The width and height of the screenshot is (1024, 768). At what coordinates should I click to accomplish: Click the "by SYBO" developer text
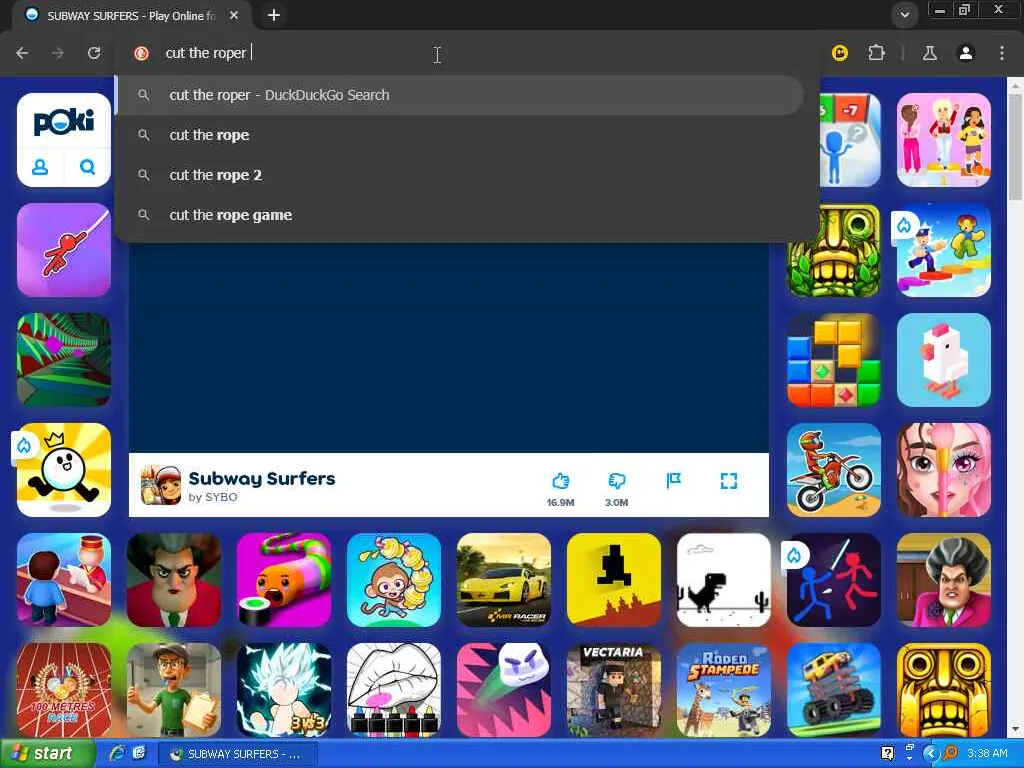click(213, 497)
